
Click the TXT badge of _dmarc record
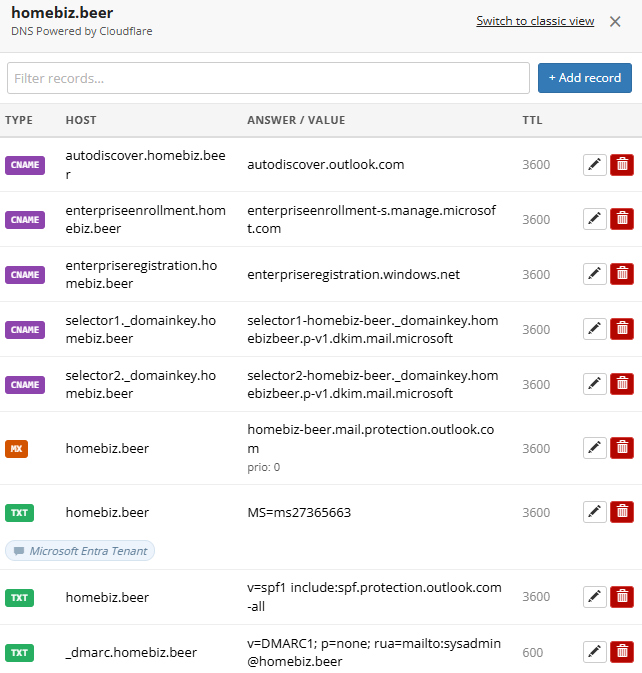coord(19,653)
